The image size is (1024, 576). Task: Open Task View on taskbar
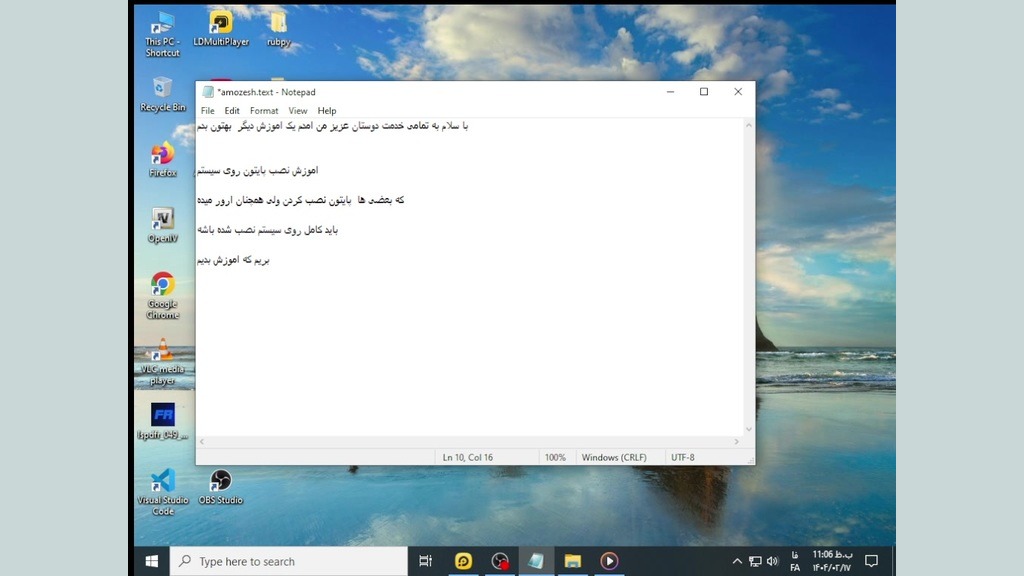(425, 561)
